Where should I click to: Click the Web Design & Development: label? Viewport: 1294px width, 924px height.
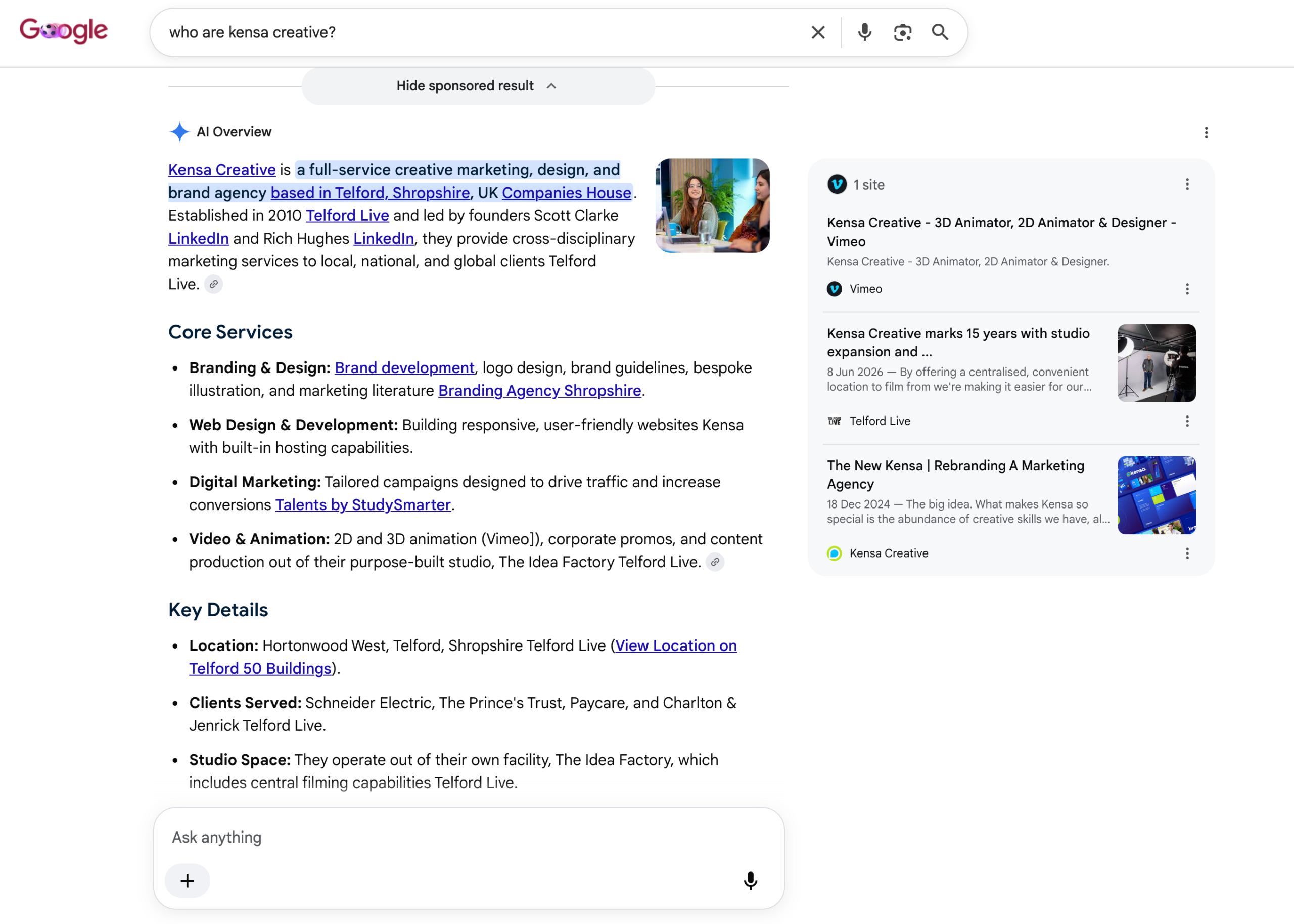tap(294, 426)
